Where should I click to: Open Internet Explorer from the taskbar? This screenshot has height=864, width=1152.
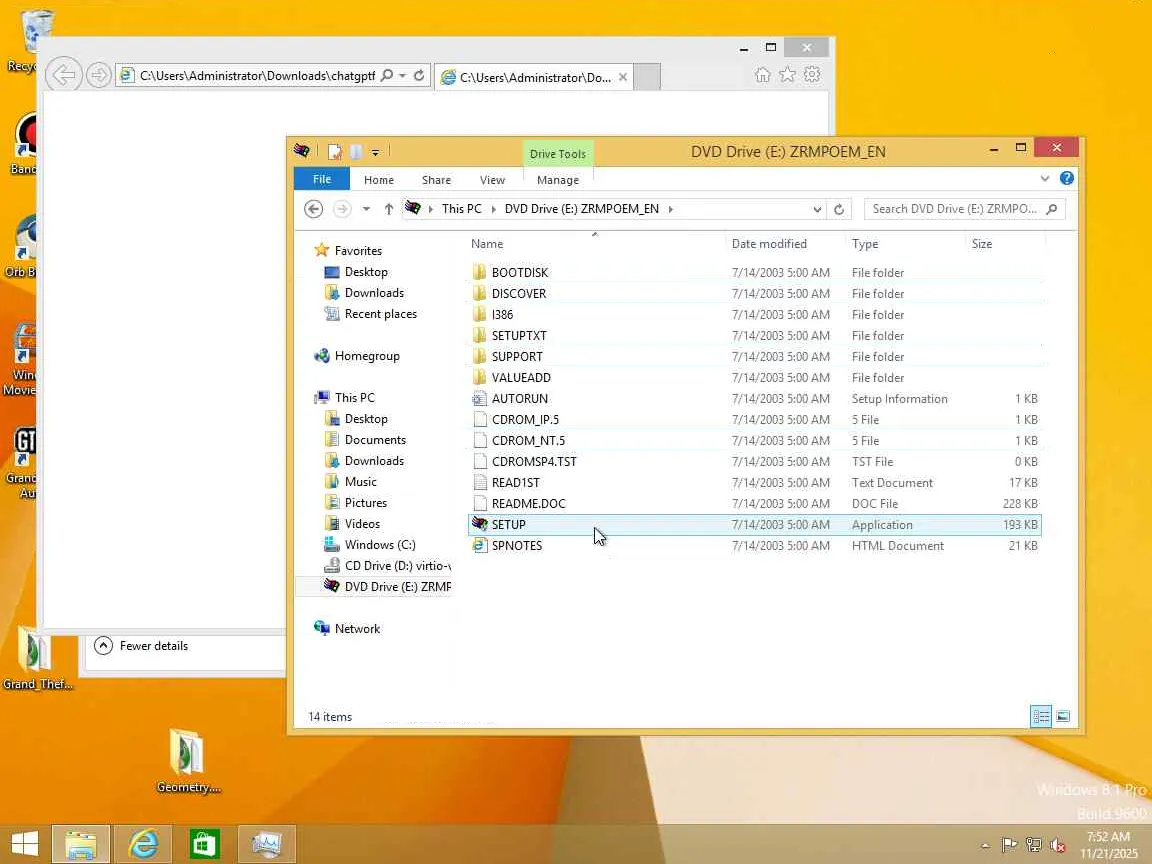pos(143,843)
